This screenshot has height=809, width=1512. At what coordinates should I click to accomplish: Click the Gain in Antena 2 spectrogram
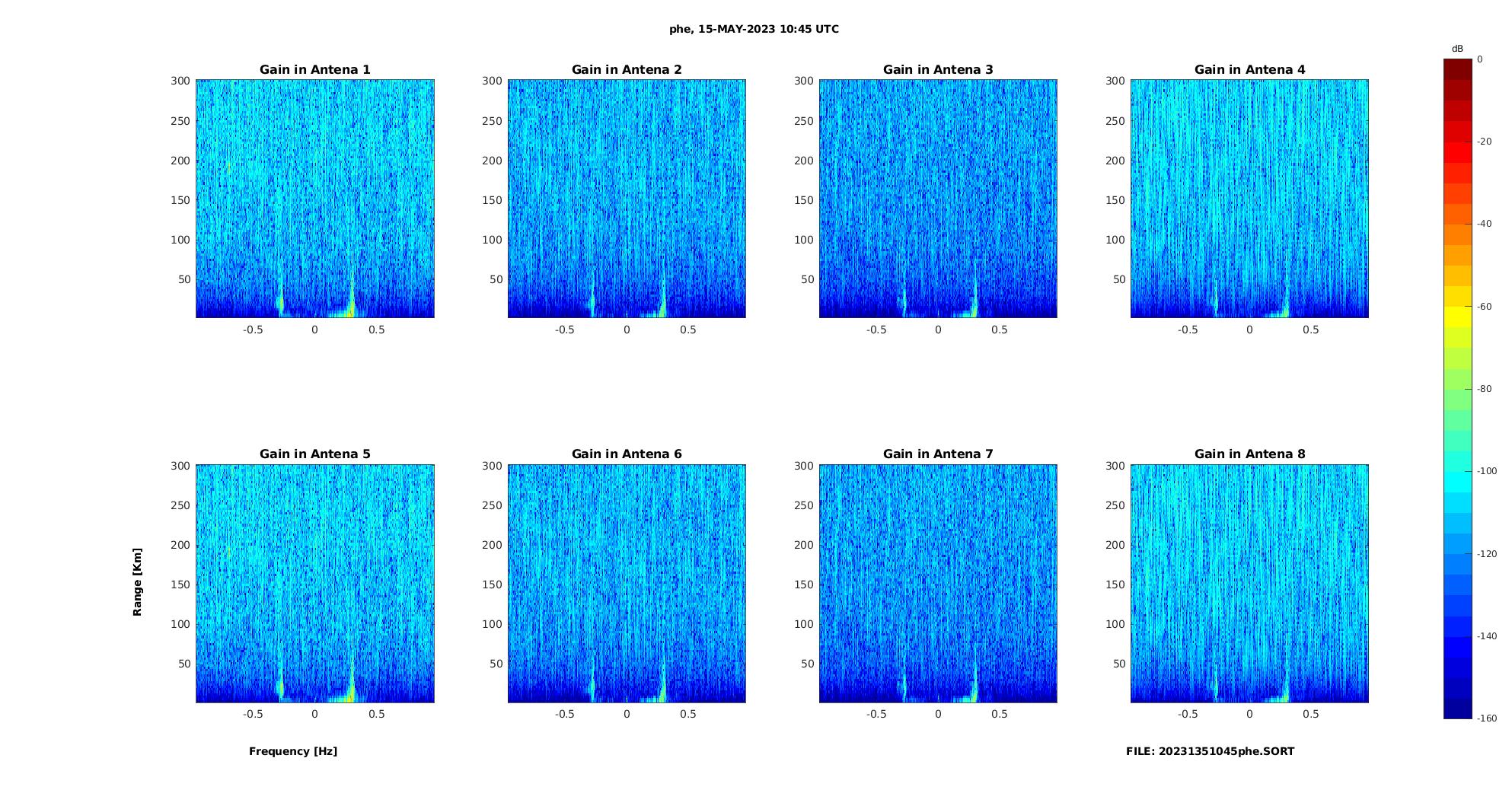[x=627, y=199]
